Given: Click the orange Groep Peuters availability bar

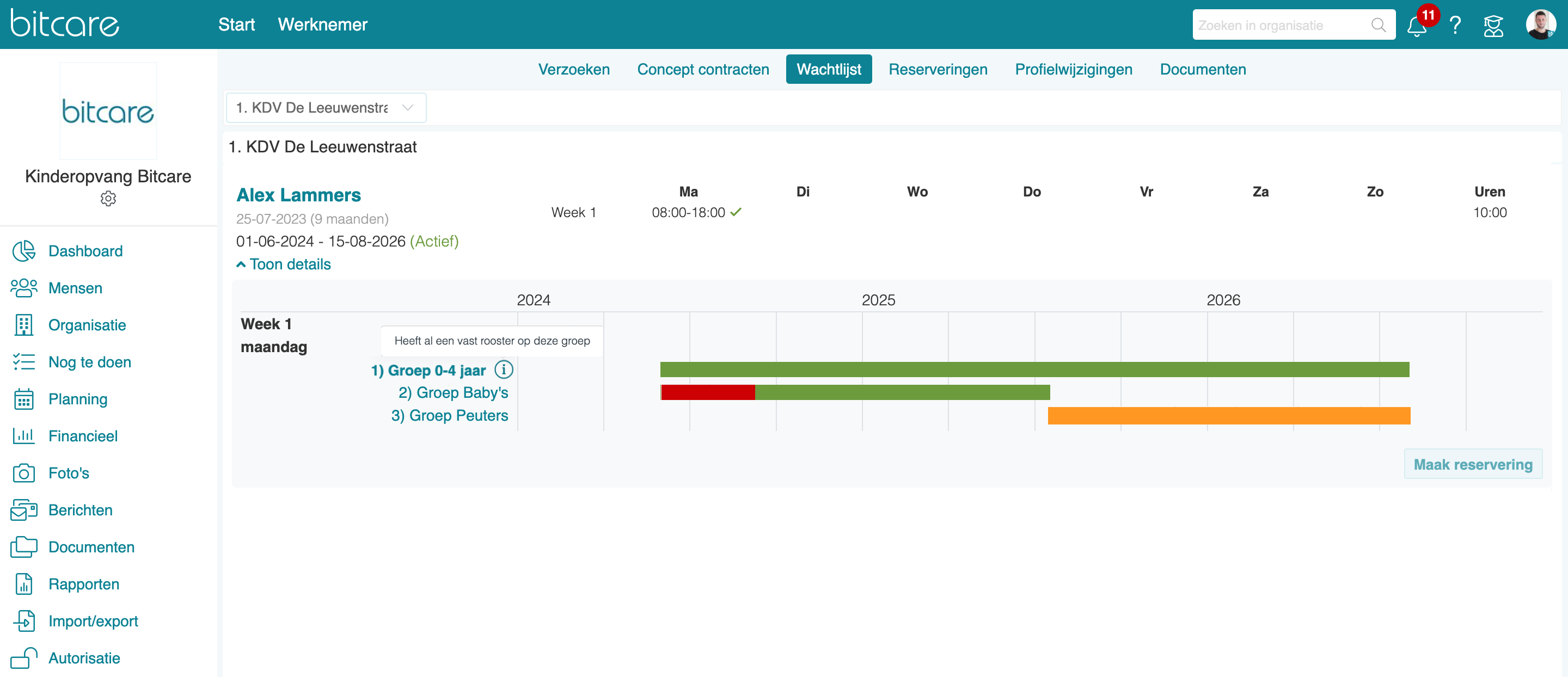Looking at the screenshot, I should [x=1228, y=415].
